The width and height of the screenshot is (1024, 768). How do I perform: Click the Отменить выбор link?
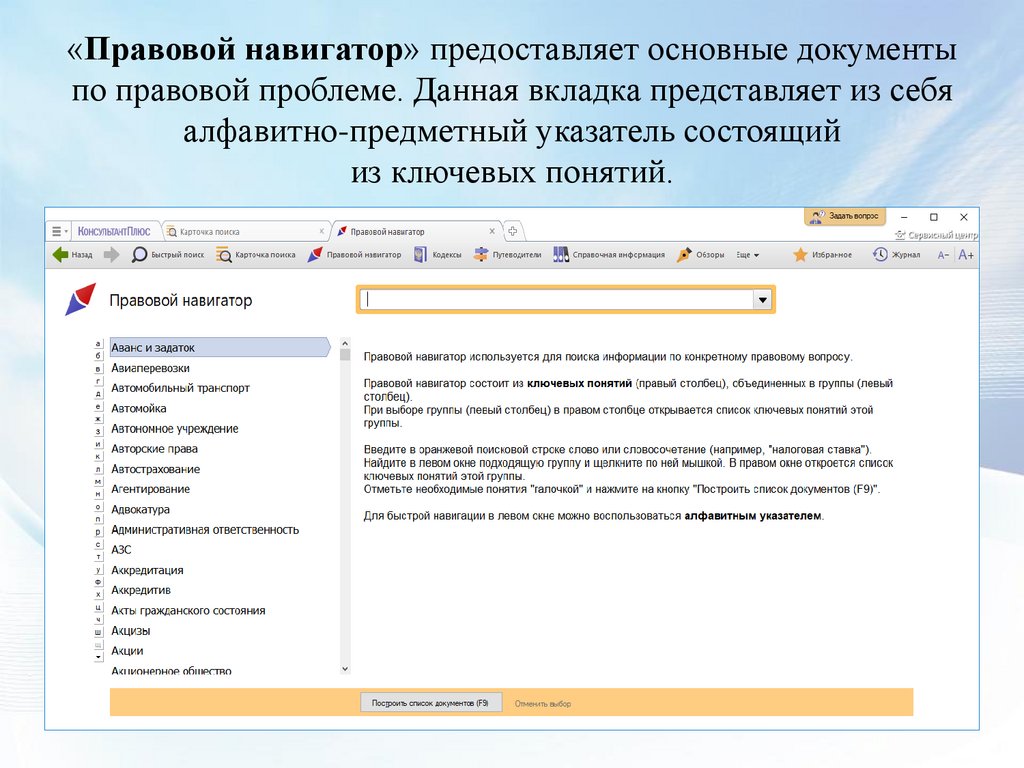point(543,704)
